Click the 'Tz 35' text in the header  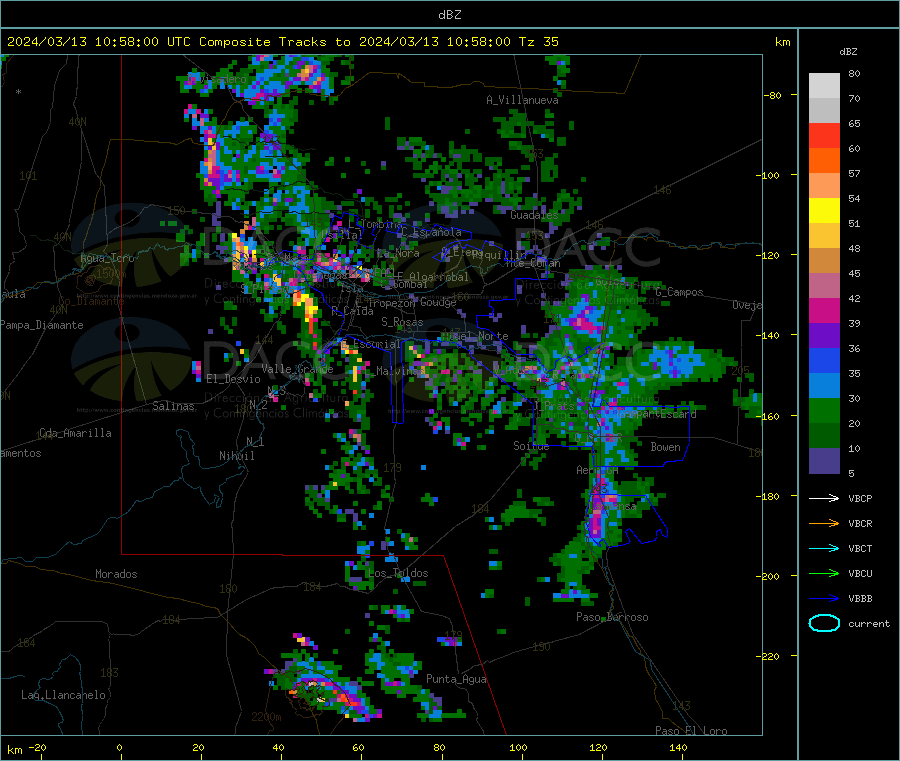tap(538, 42)
